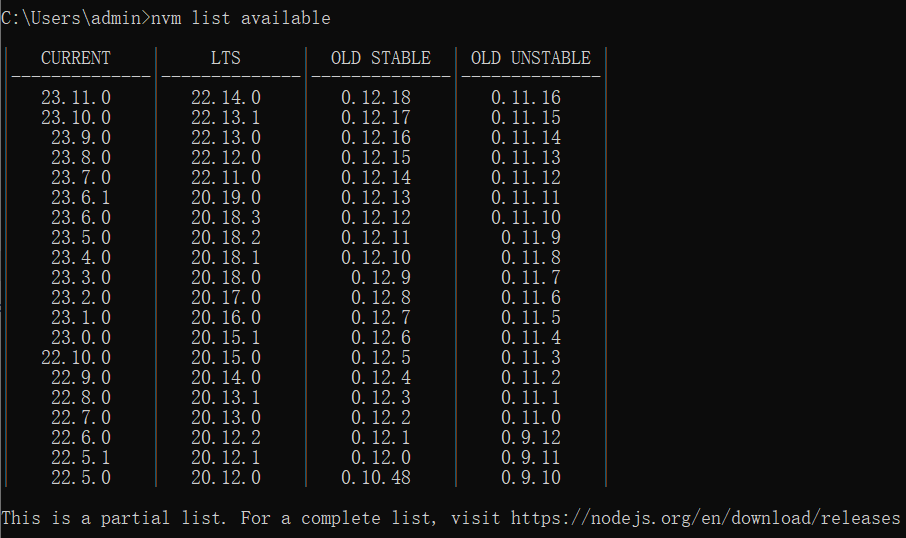Click the C:\Users\admin prompt path
Viewport: 906px width, 538px height.
click(73, 18)
